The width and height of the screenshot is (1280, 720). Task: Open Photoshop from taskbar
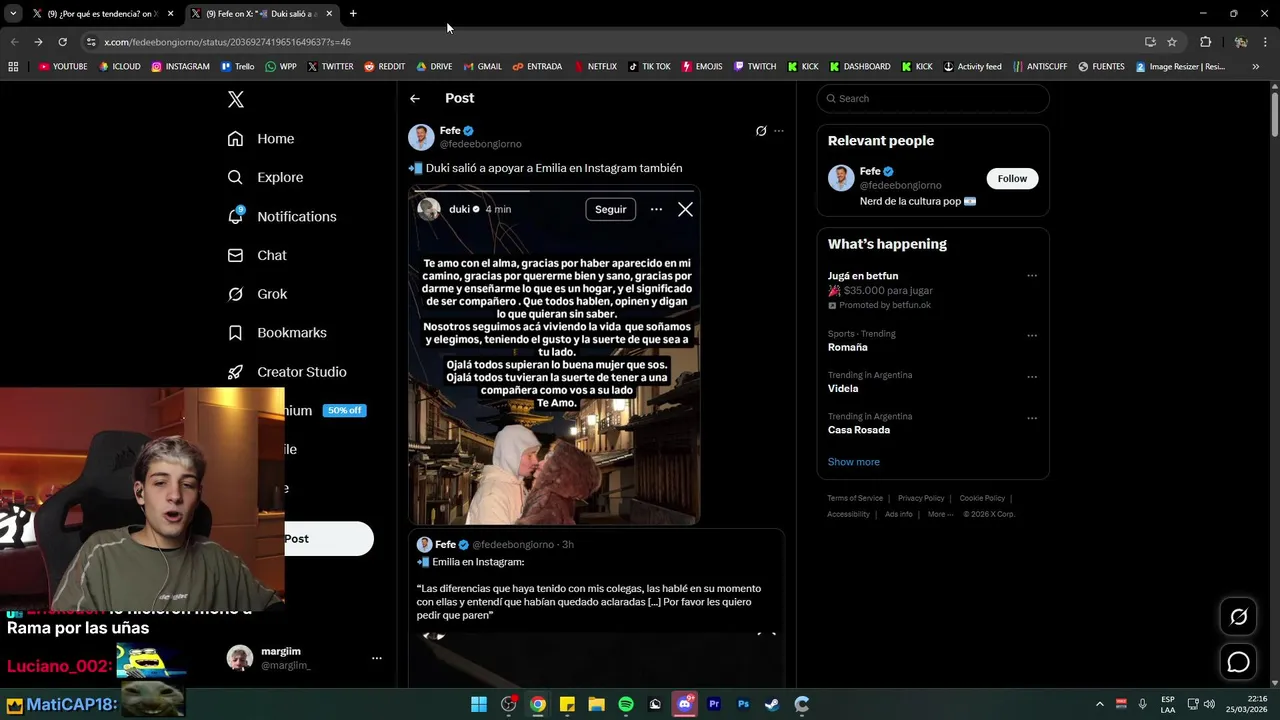[x=743, y=704]
